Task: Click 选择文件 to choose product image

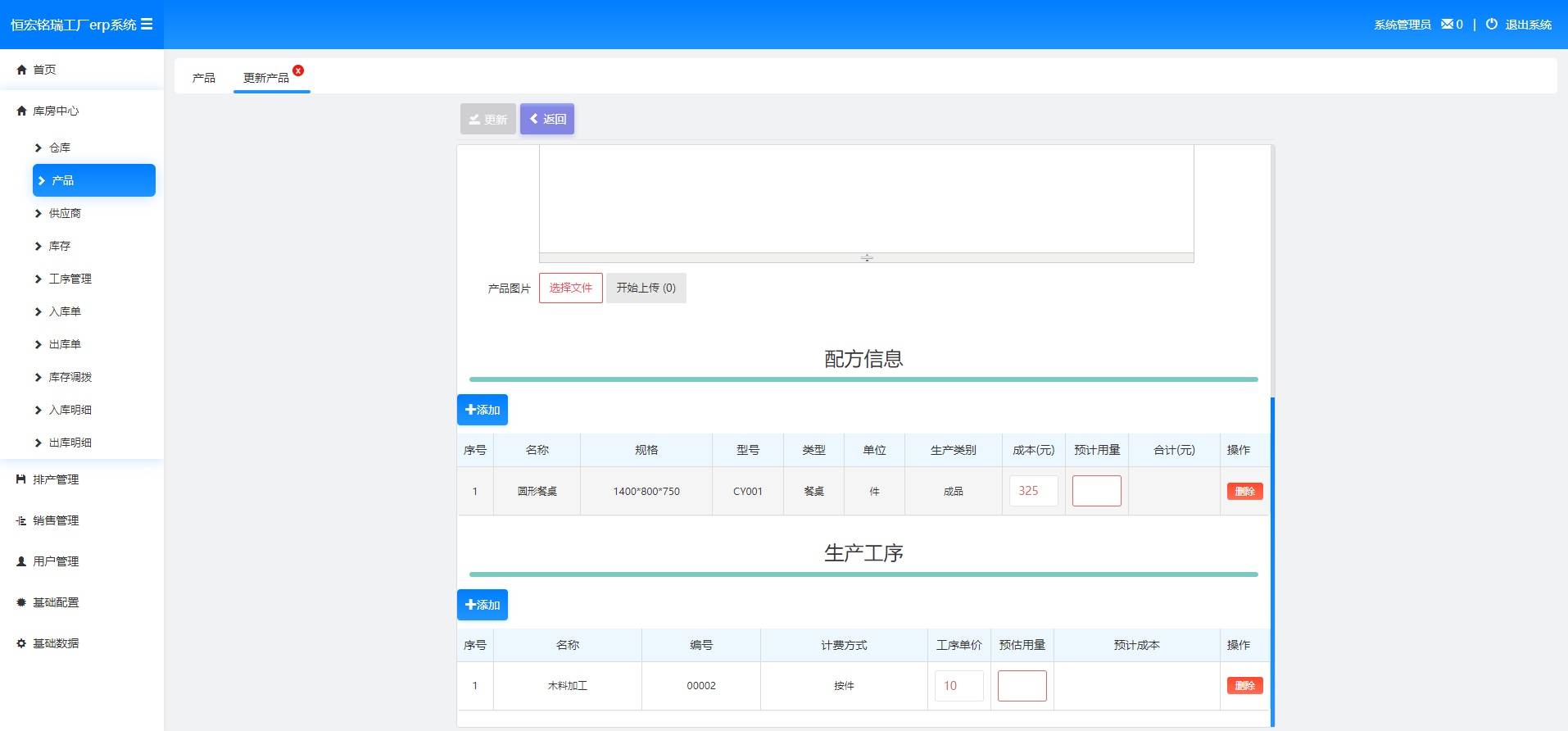Action: 570,288
